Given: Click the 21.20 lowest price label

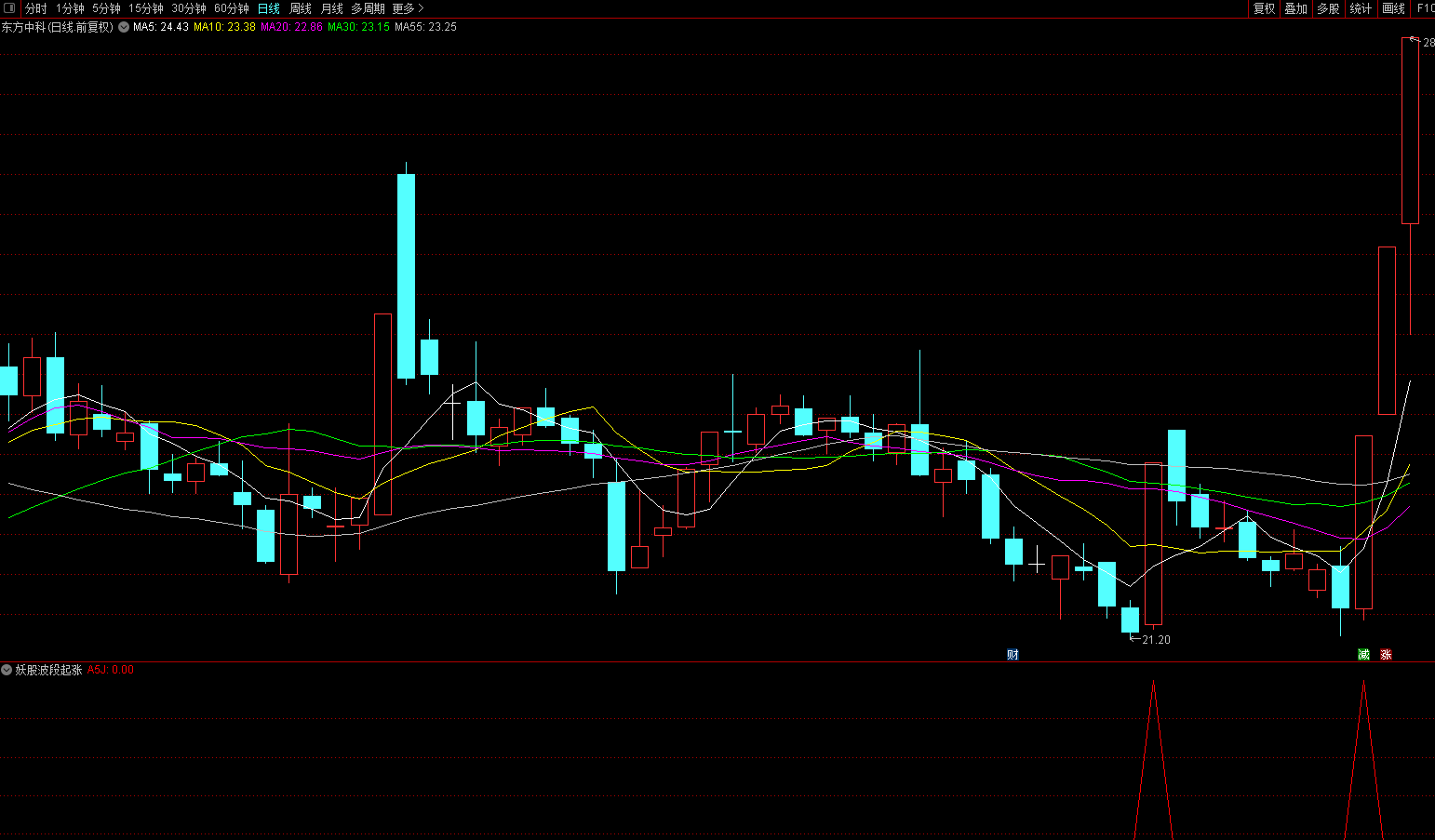Looking at the screenshot, I should coord(1156,640).
